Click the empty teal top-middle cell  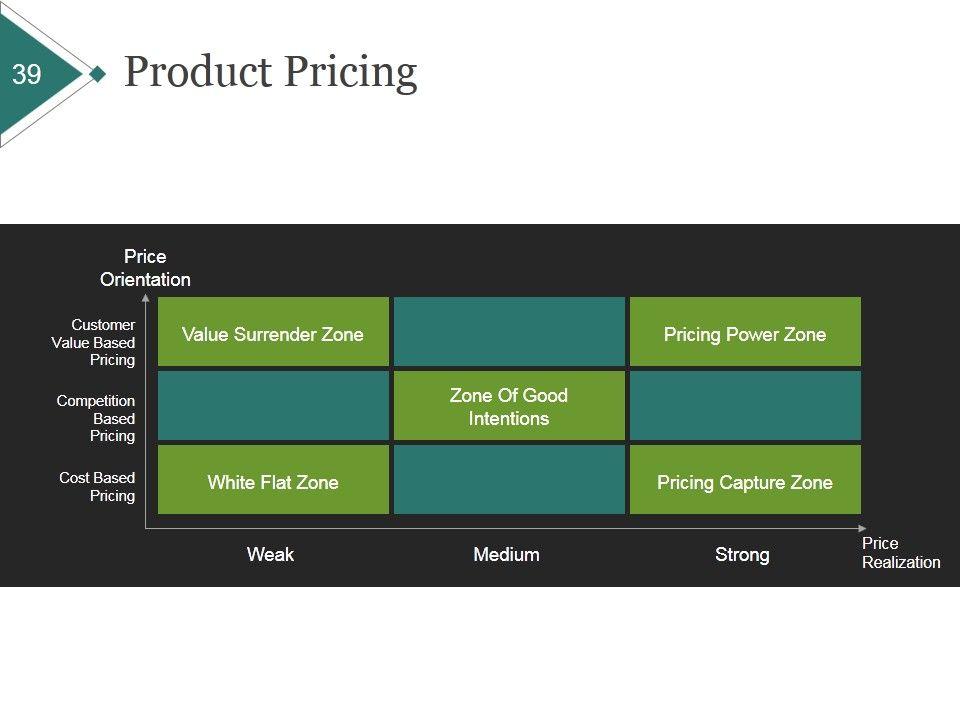[x=509, y=332]
